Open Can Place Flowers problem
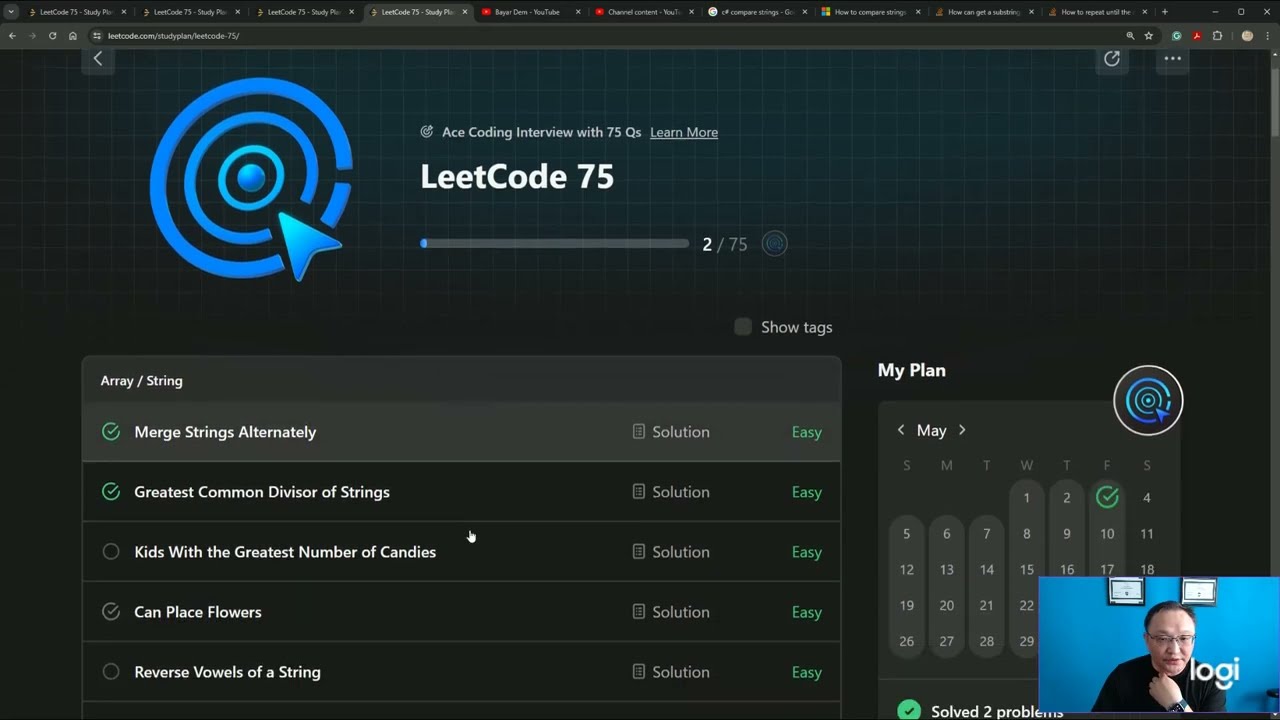The image size is (1280, 720). tap(198, 612)
